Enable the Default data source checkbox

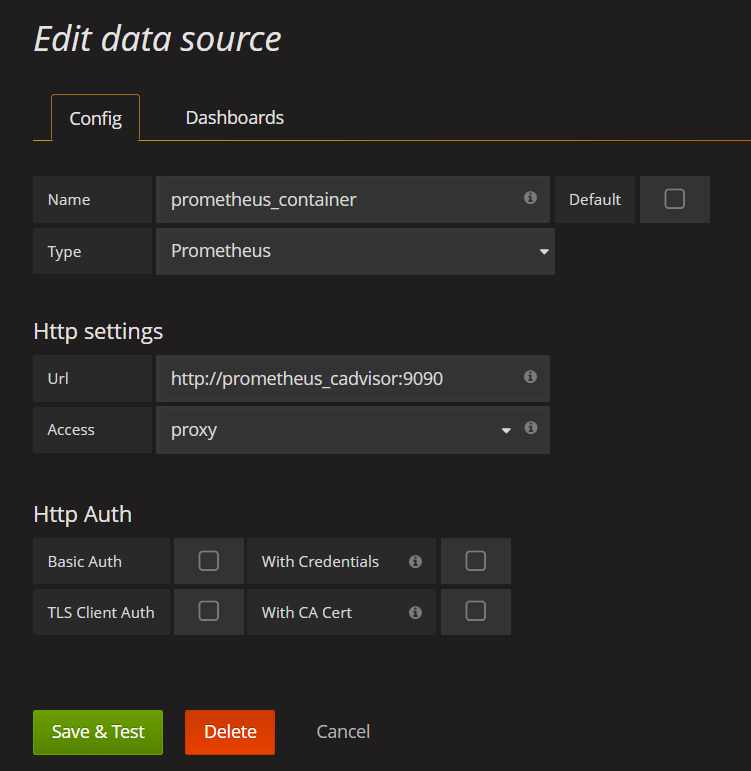coord(674,199)
